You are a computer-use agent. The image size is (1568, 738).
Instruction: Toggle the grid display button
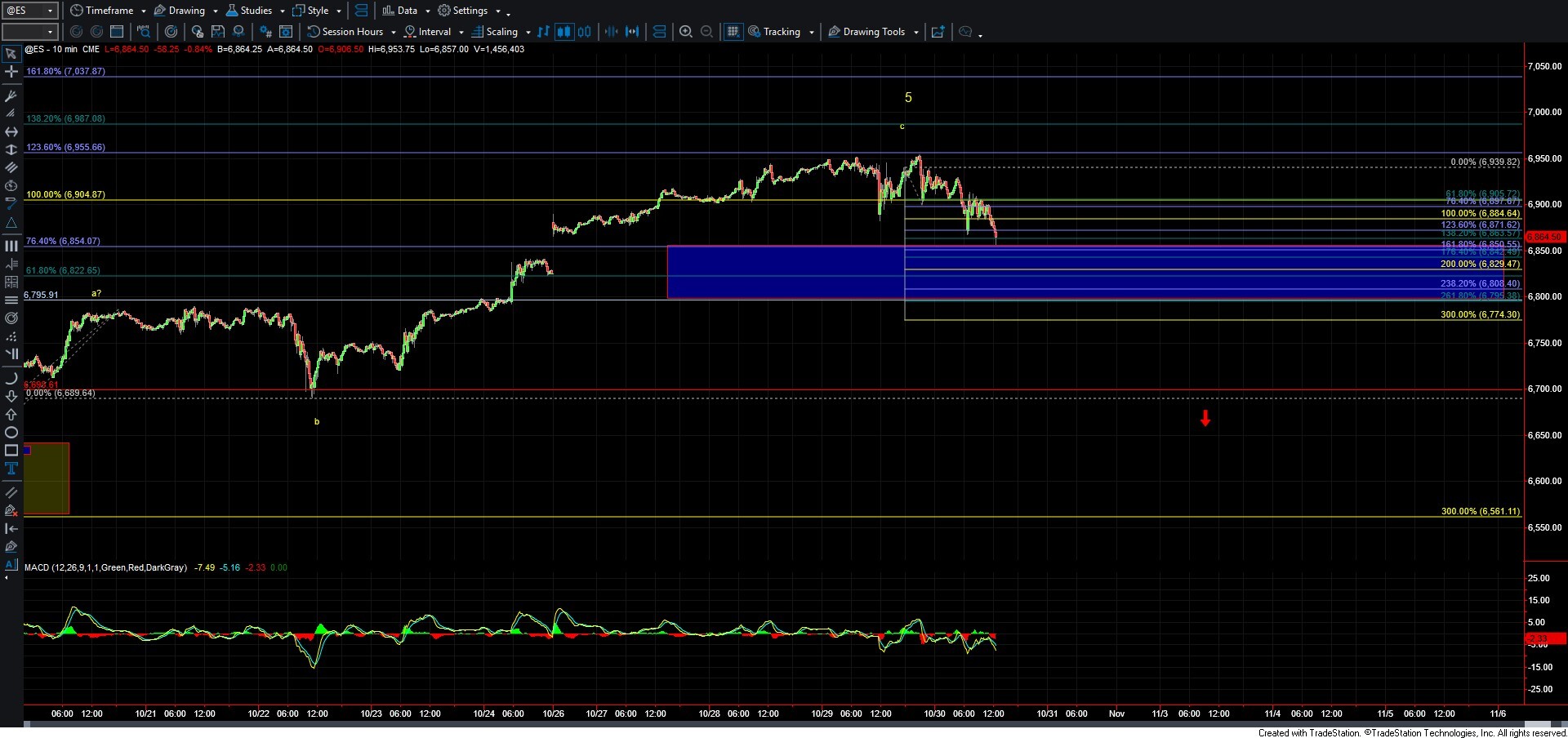click(x=733, y=32)
